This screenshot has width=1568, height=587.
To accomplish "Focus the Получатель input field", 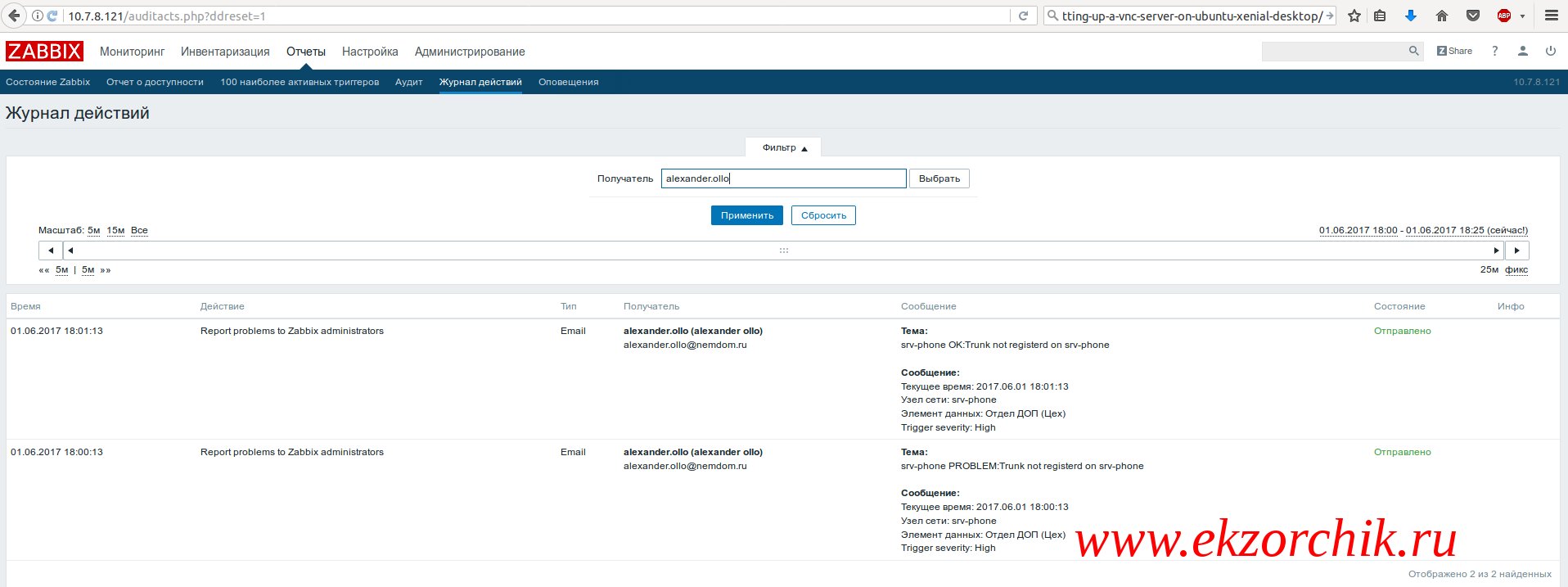I will (x=782, y=178).
